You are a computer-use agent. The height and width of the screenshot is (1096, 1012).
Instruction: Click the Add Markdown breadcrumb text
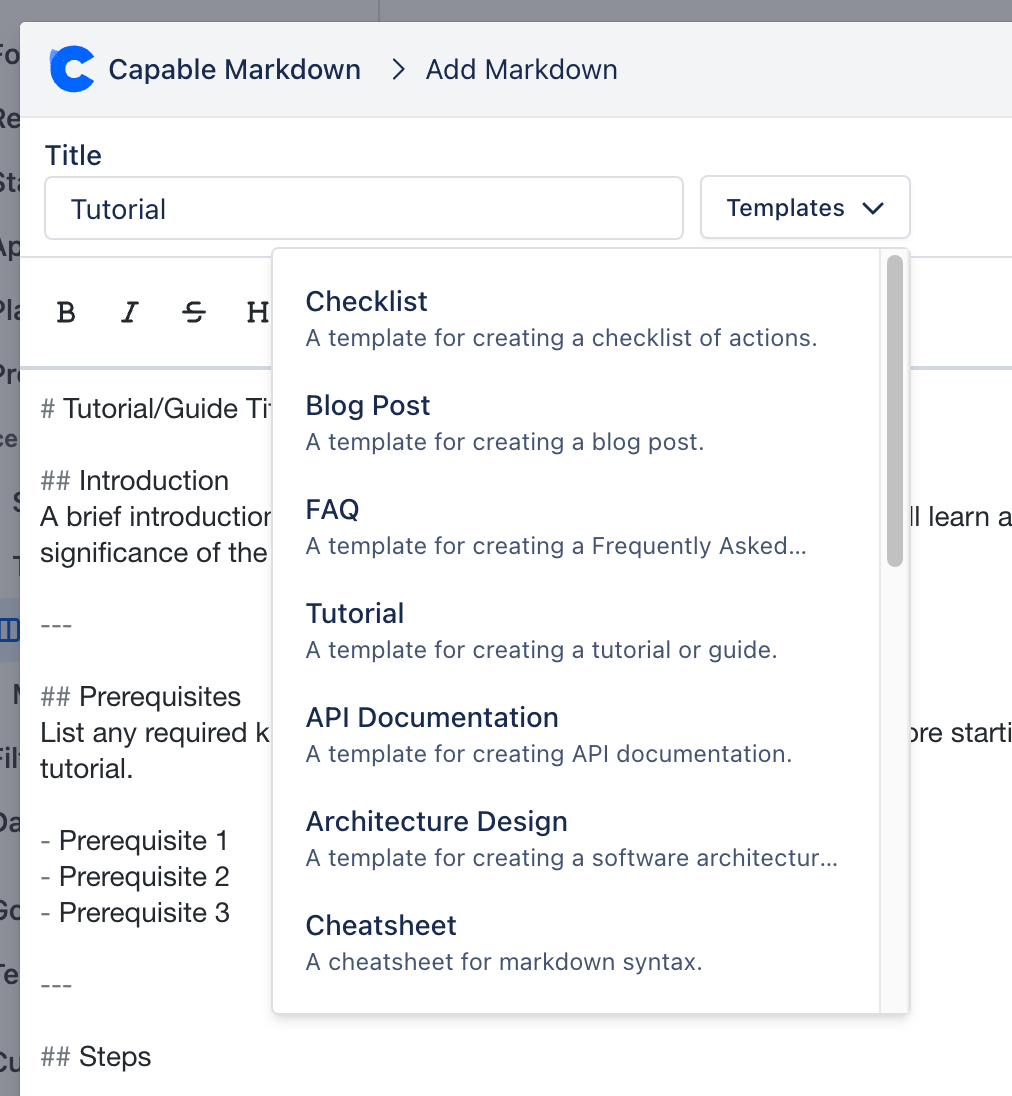(521, 70)
